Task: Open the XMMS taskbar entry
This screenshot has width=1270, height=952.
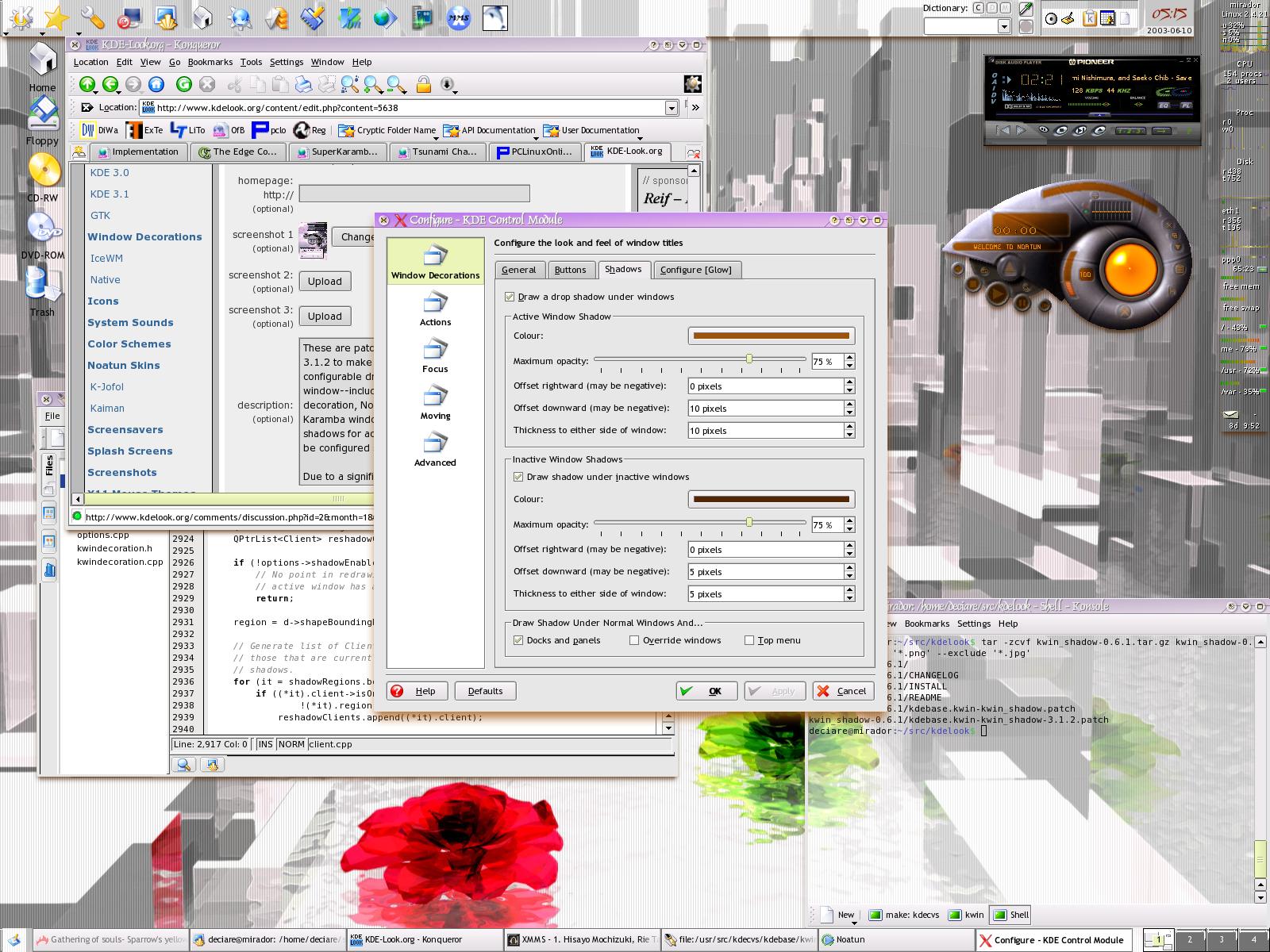Action: pyautogui.click(x=582, y=940)
